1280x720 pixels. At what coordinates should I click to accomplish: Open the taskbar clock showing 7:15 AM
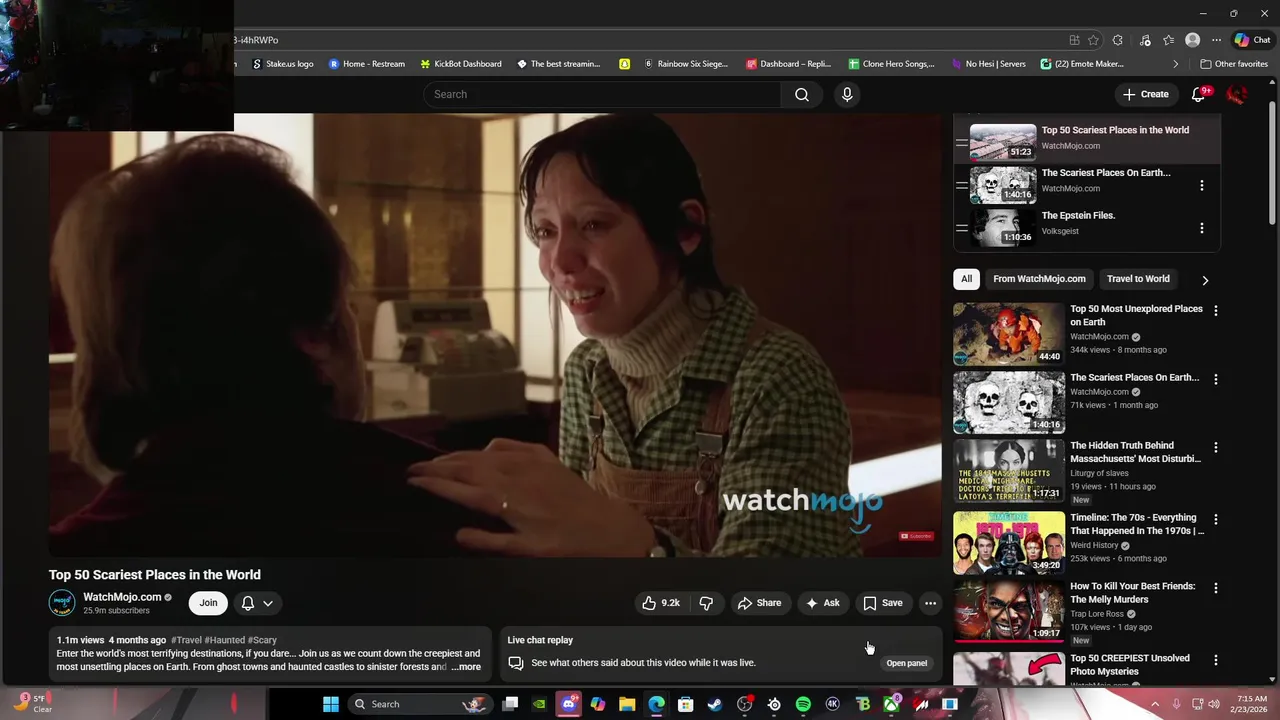(1252, 704)
